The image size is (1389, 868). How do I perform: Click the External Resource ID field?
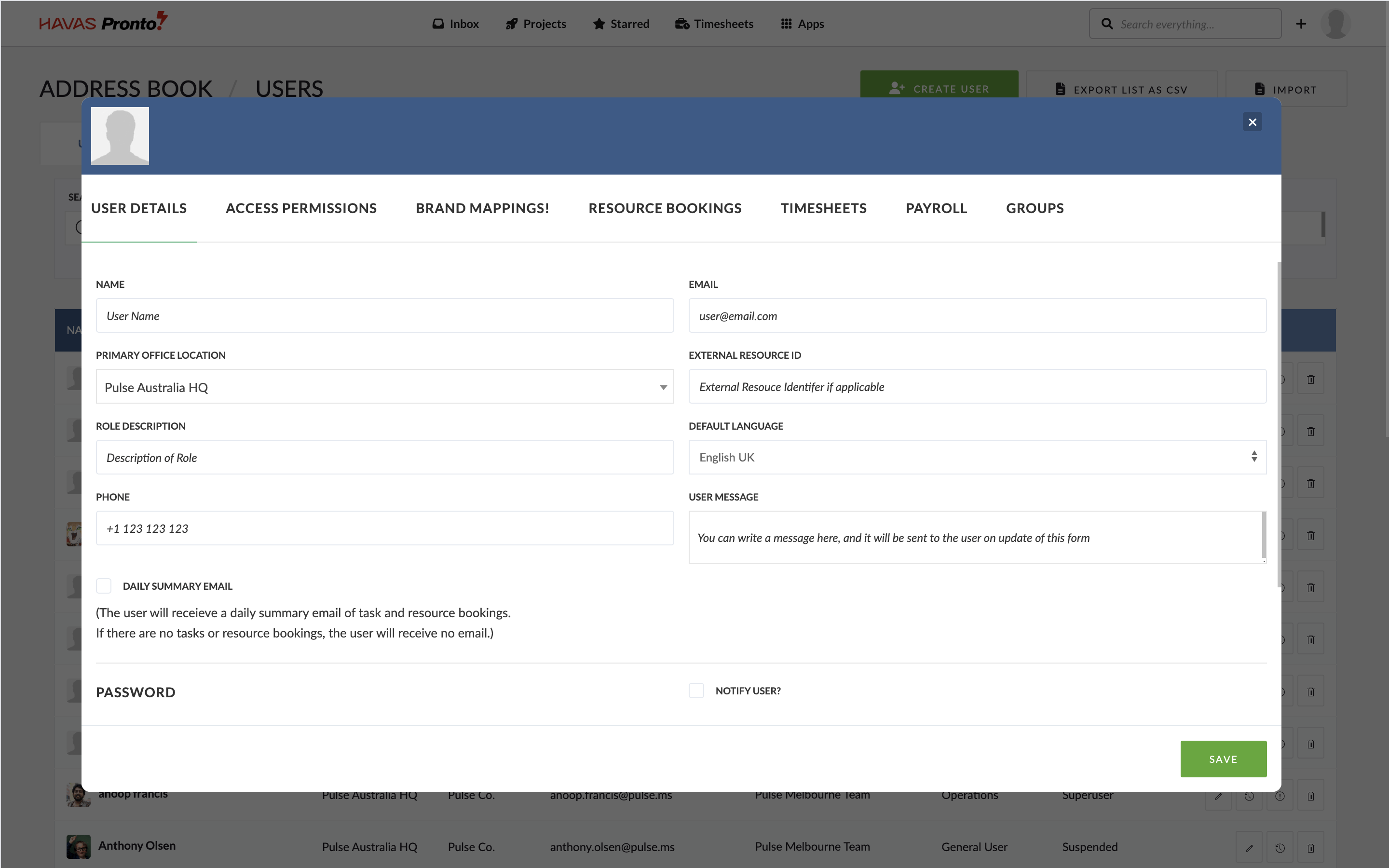(977, 386)
